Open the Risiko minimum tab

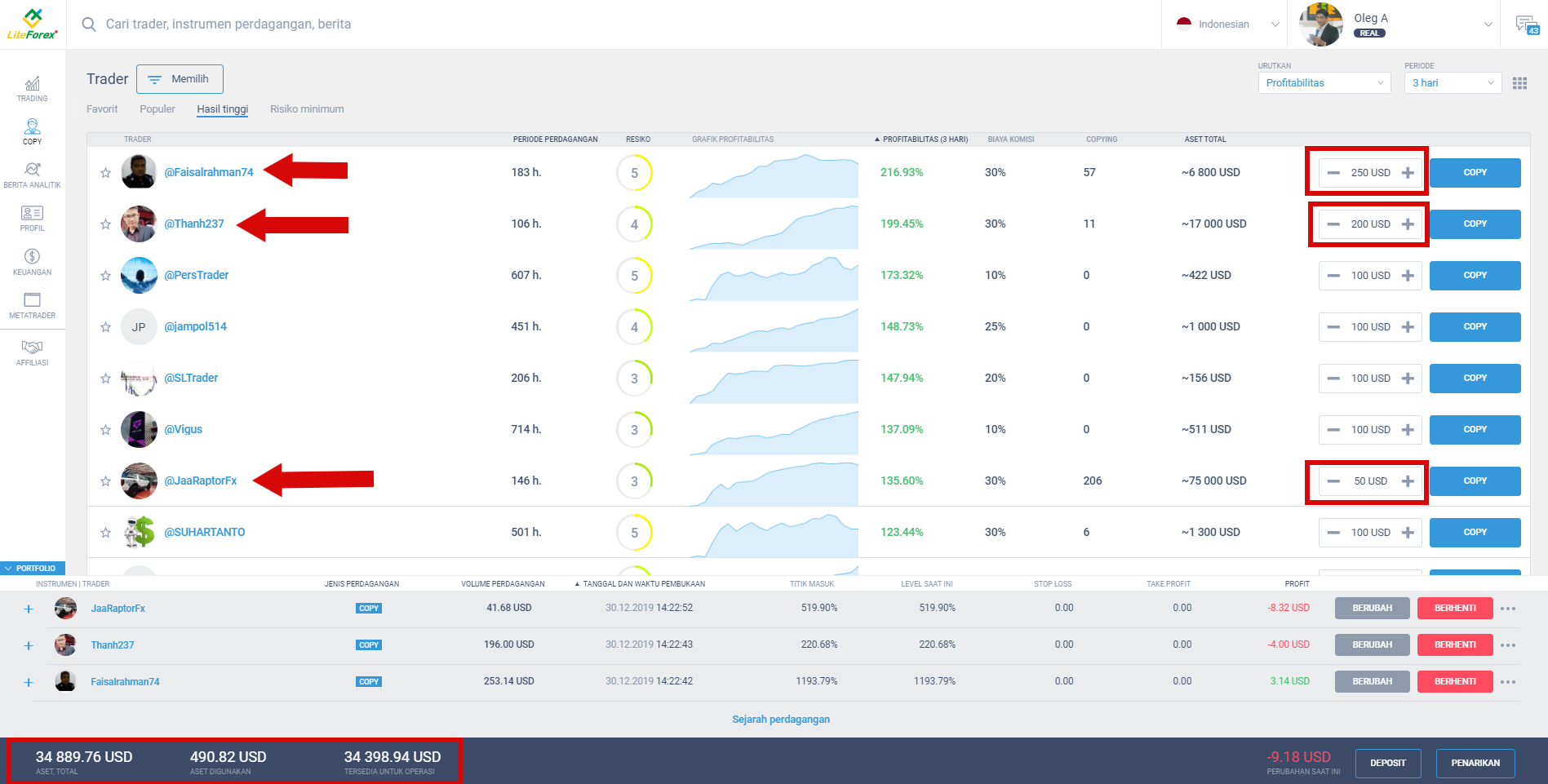(307, 109)
